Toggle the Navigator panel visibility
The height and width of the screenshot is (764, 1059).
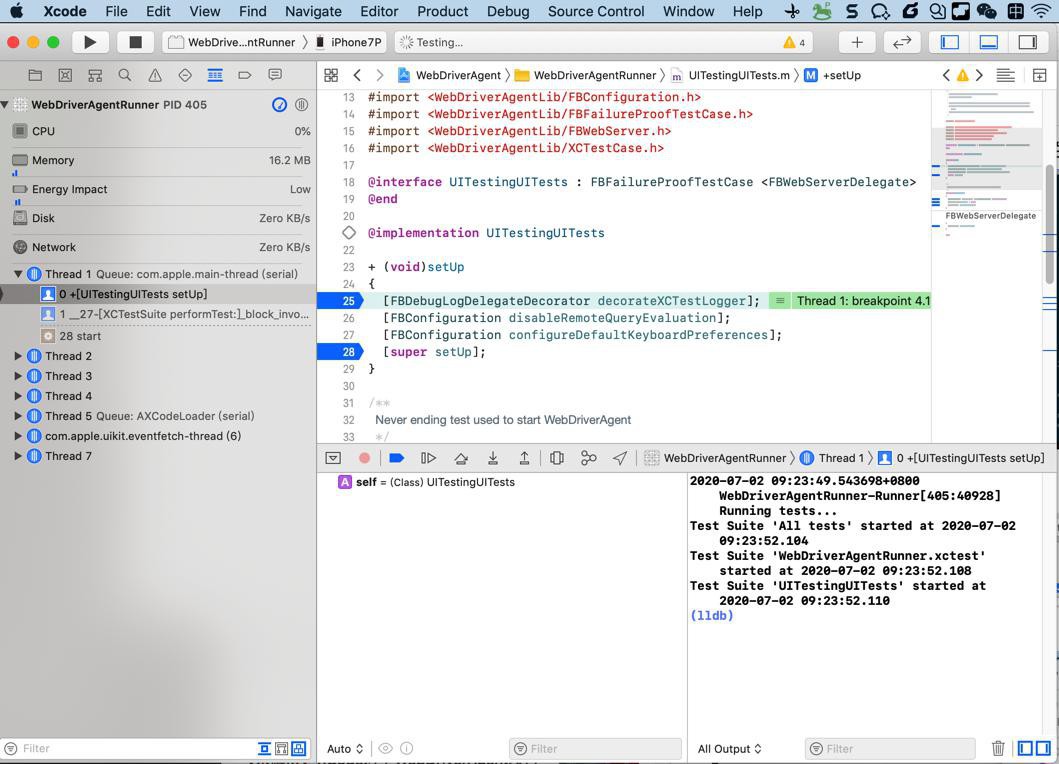click(x=950, y=42)
